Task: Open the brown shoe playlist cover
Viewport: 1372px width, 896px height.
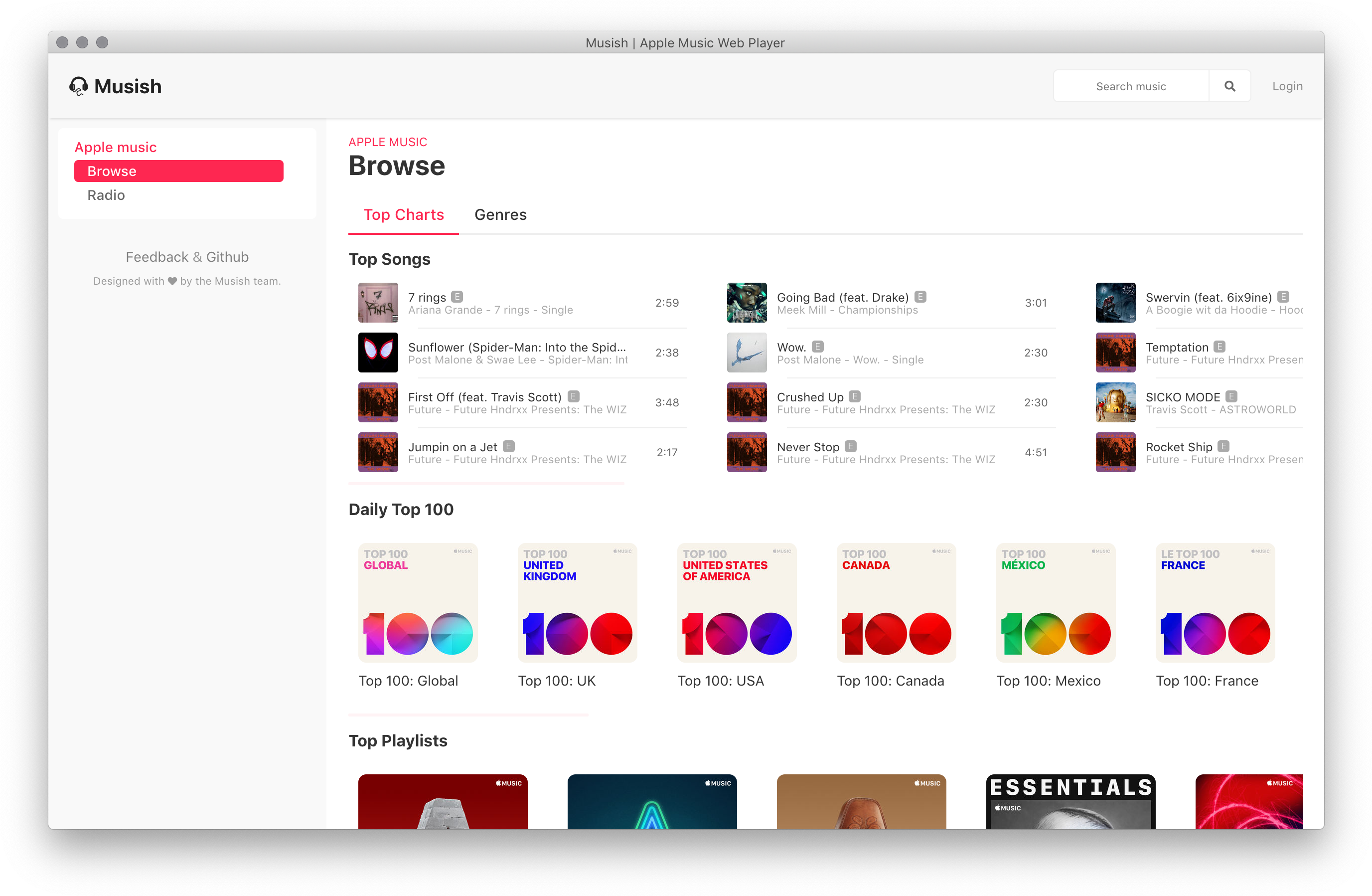Action: 861,802
